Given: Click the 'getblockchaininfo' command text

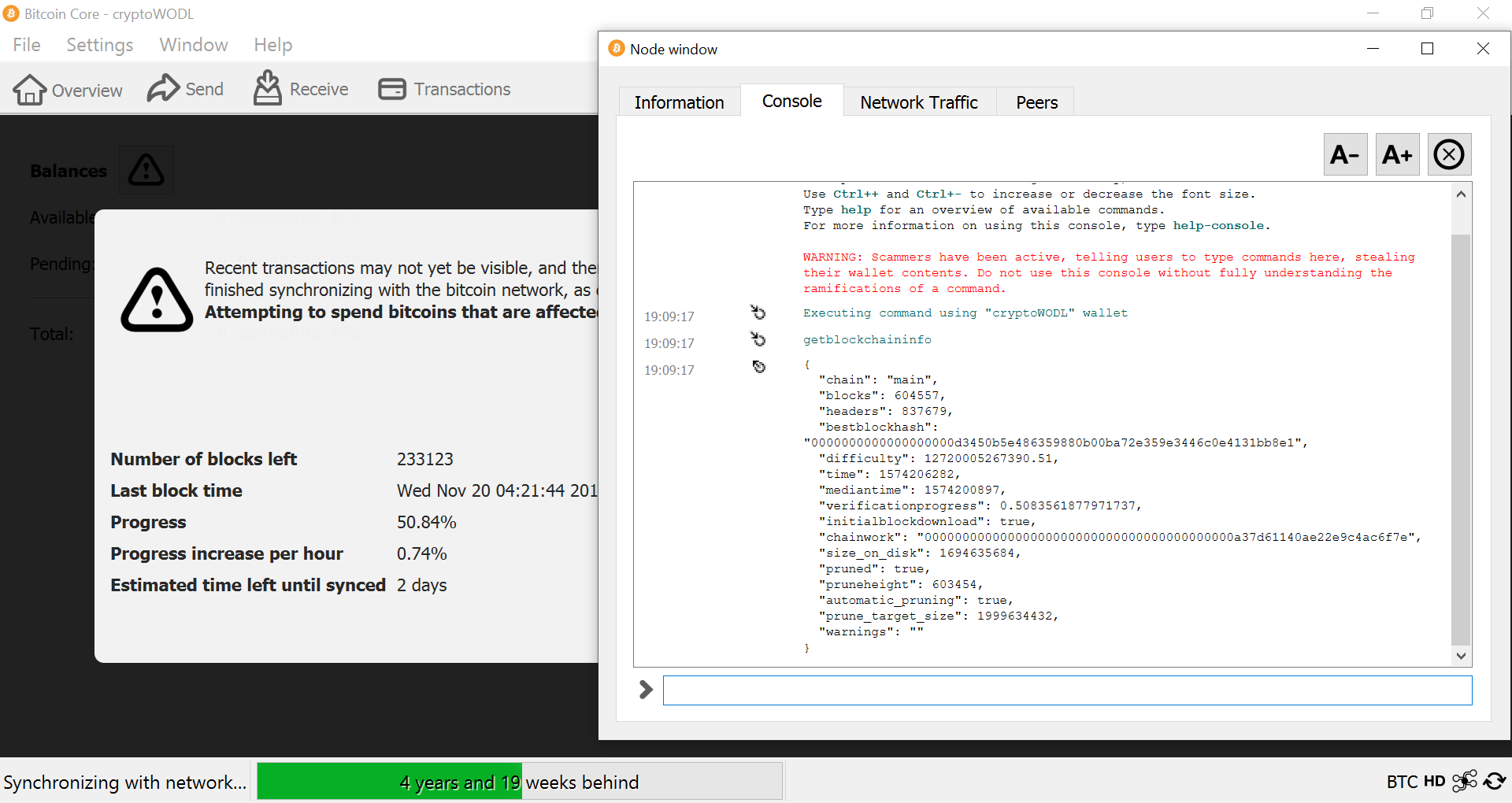Looking at the screenshot, I should click(x=867, y=339).
